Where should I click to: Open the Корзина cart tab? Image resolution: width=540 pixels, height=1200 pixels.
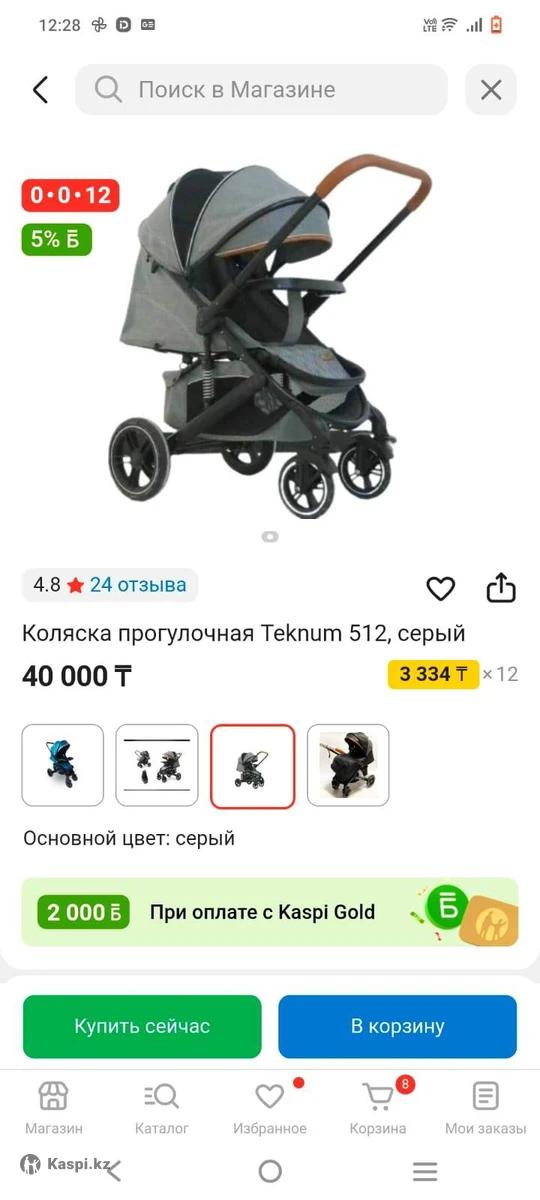(378, 1108)
